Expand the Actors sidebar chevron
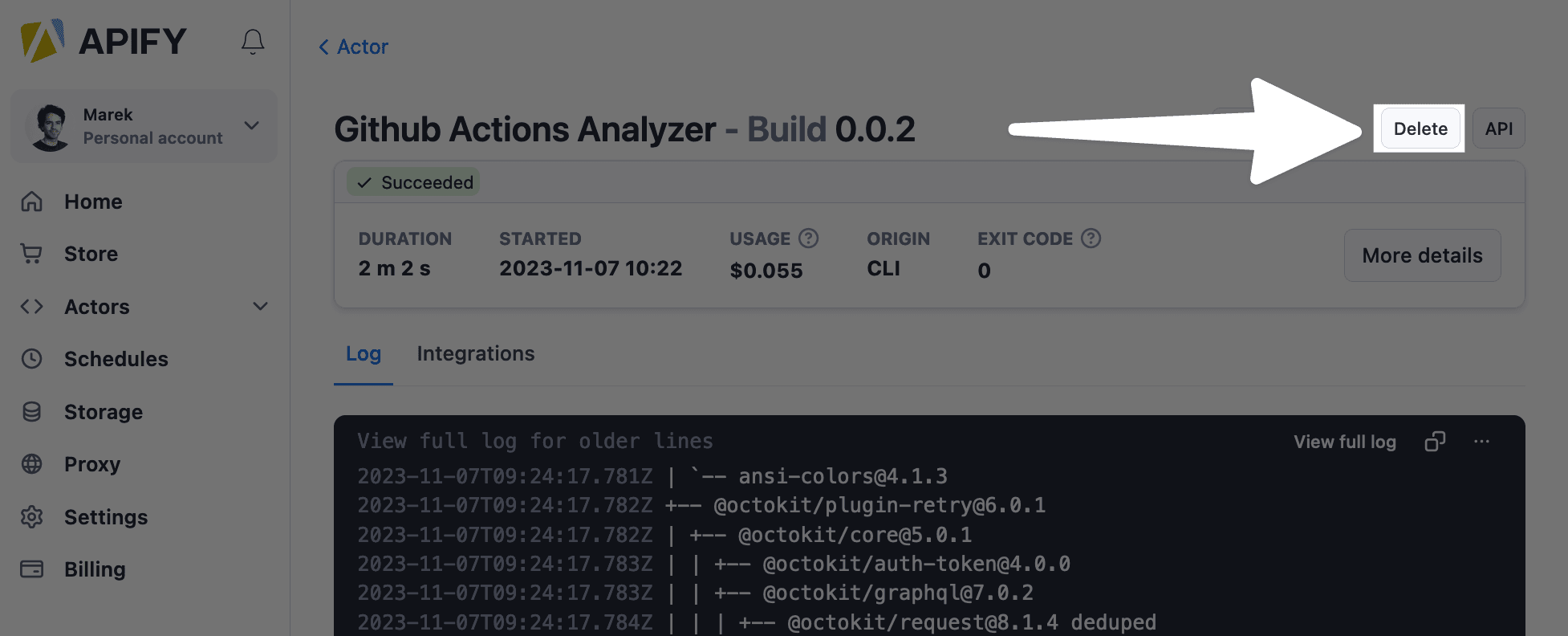This screenshot has height=636, width=1568. coord(260,307)
